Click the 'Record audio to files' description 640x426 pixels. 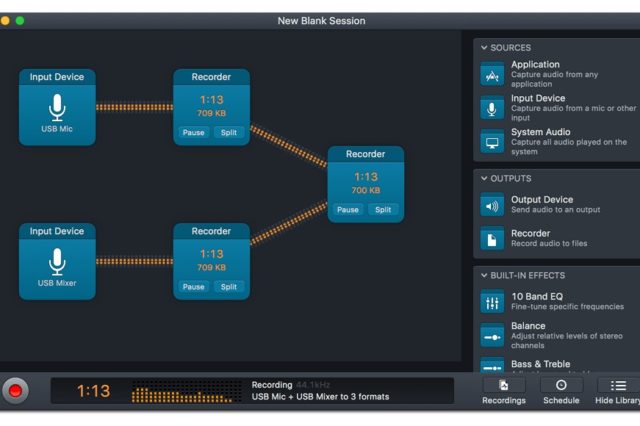click(x=549, y=244)
